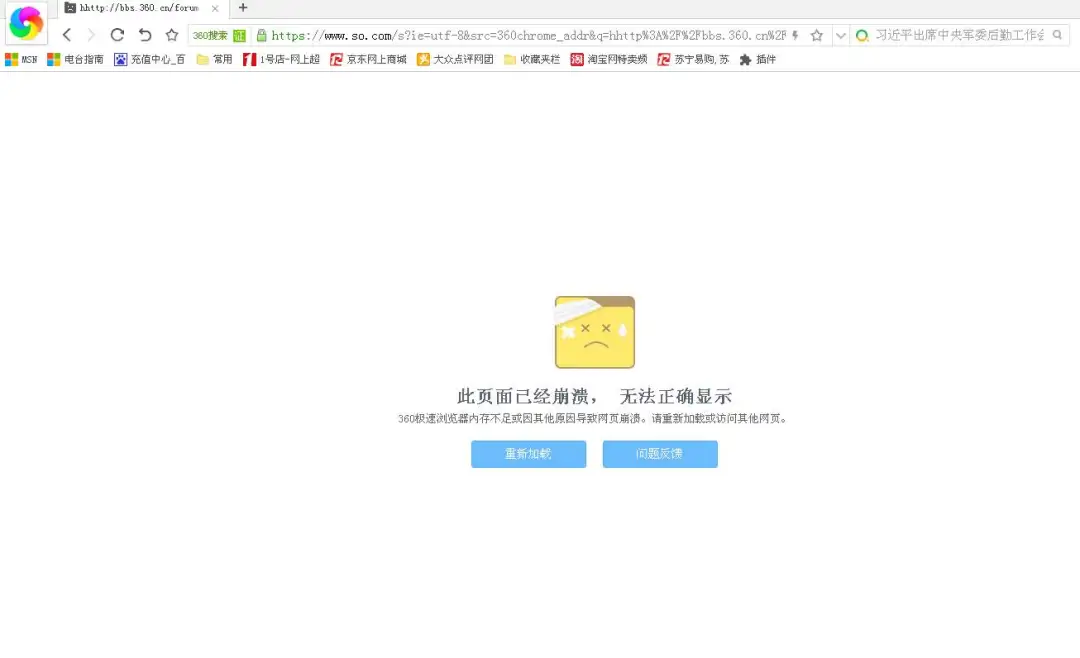The width and height of the screenshot is (1080, 658).
Task: Open the 插件 (plugins) menu icon
Action: tap(758, 59)
